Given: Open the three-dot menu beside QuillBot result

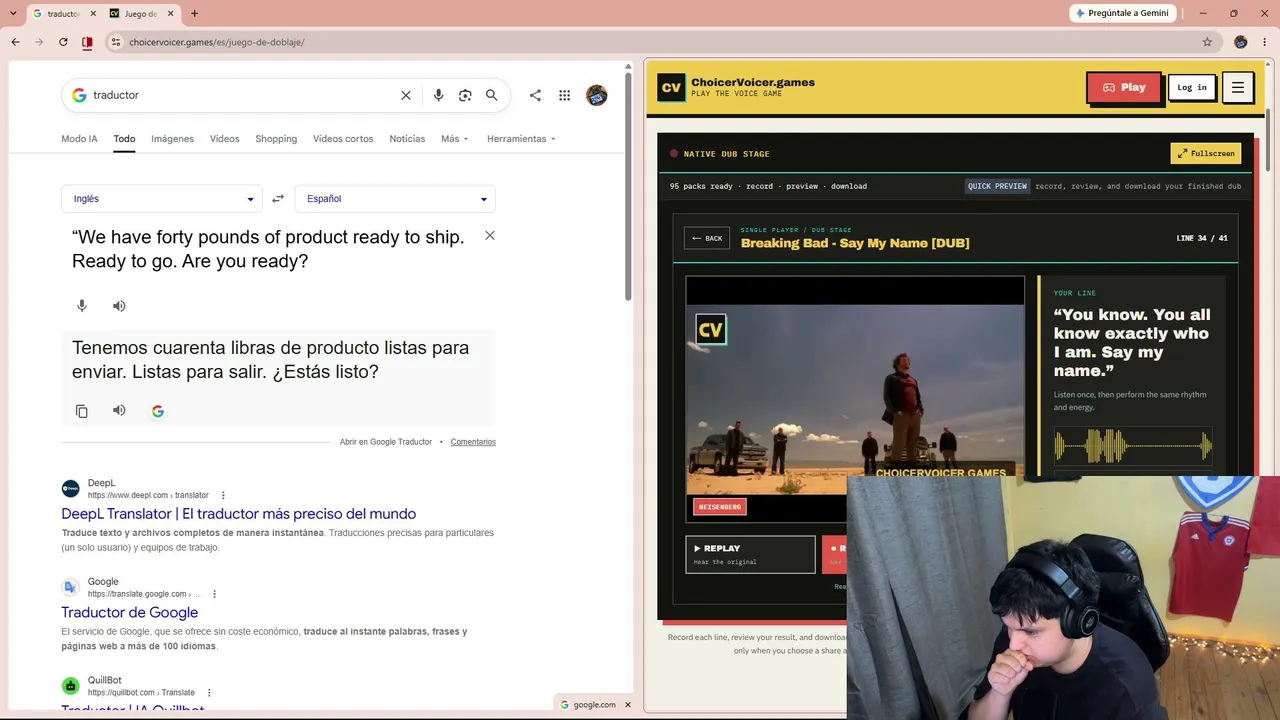Looking at the screenshot, I should 209,692.
